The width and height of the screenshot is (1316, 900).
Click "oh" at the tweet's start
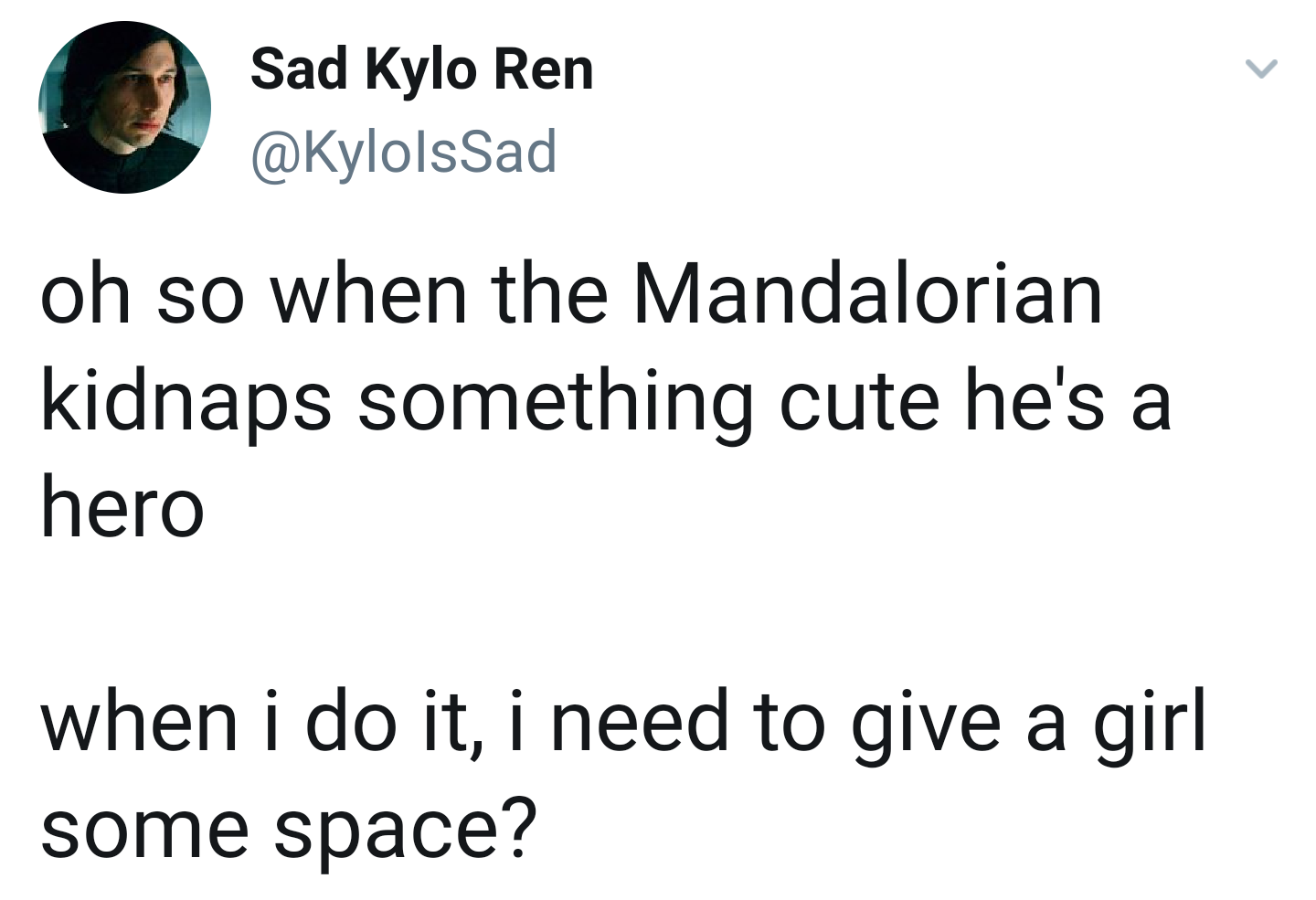pyautogui.click(x=85, y=295)
